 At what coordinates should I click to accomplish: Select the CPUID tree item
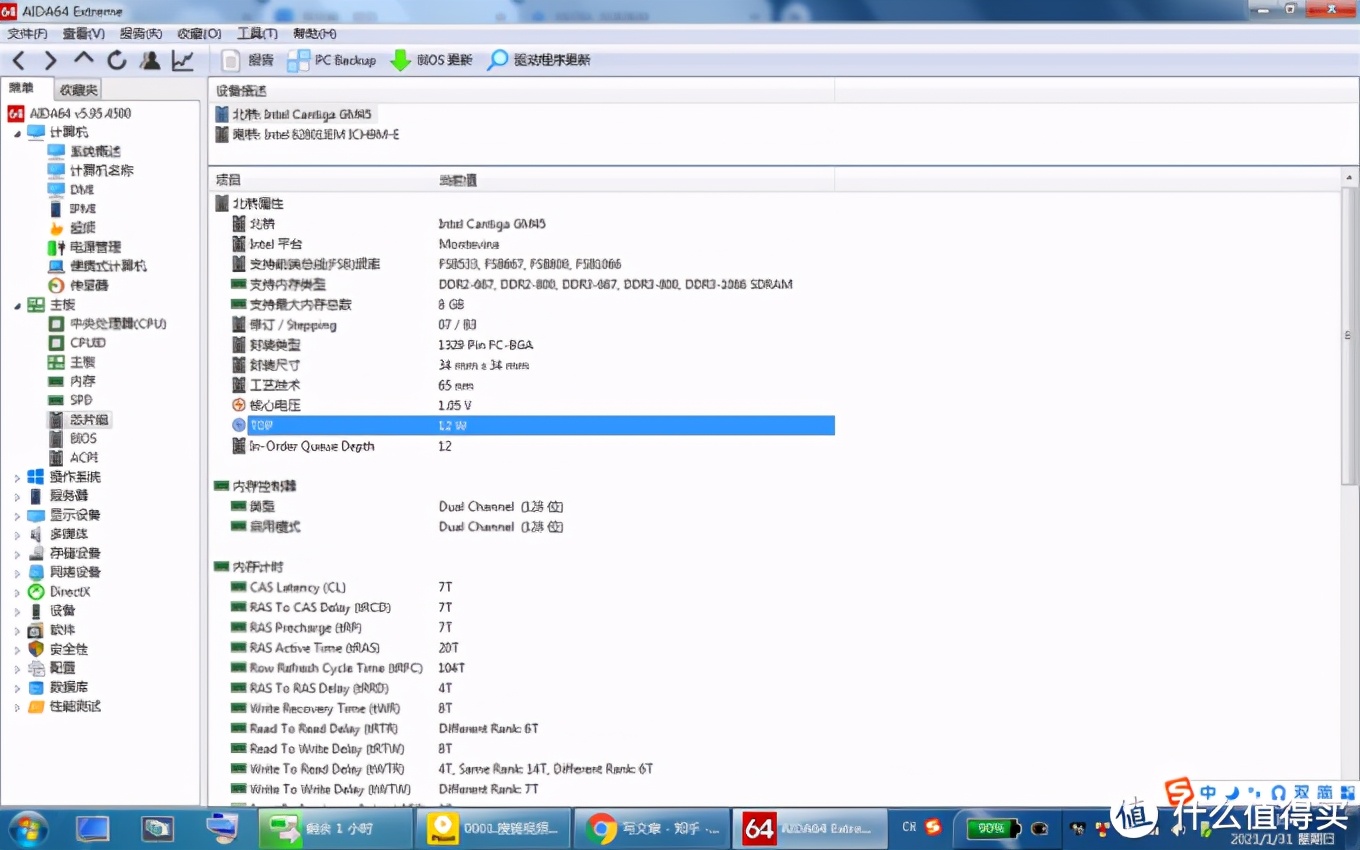coord(77,343)
